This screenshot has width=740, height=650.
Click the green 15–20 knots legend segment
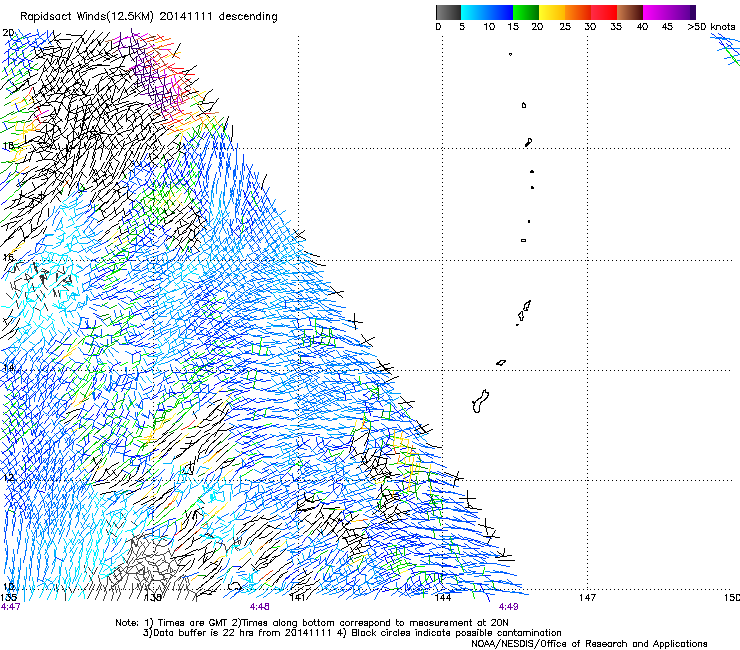[526, 12]
